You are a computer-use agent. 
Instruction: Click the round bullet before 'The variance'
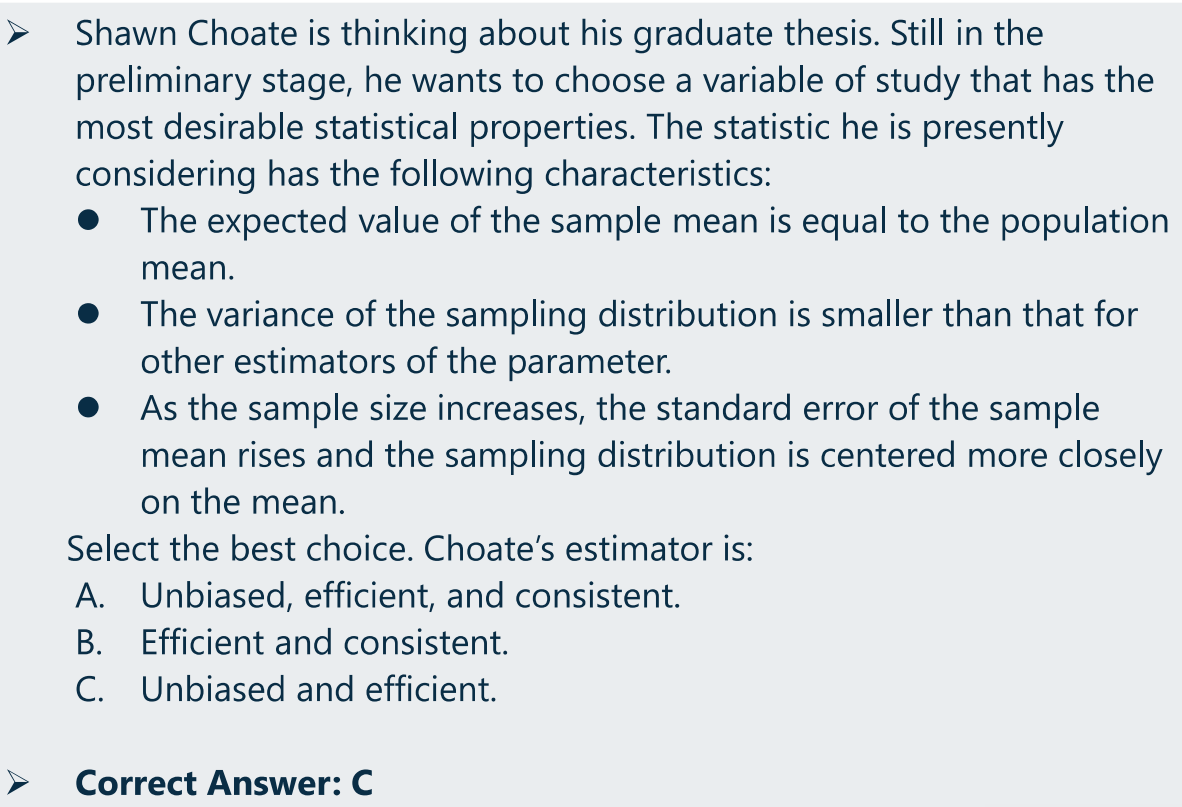(88, 313)
